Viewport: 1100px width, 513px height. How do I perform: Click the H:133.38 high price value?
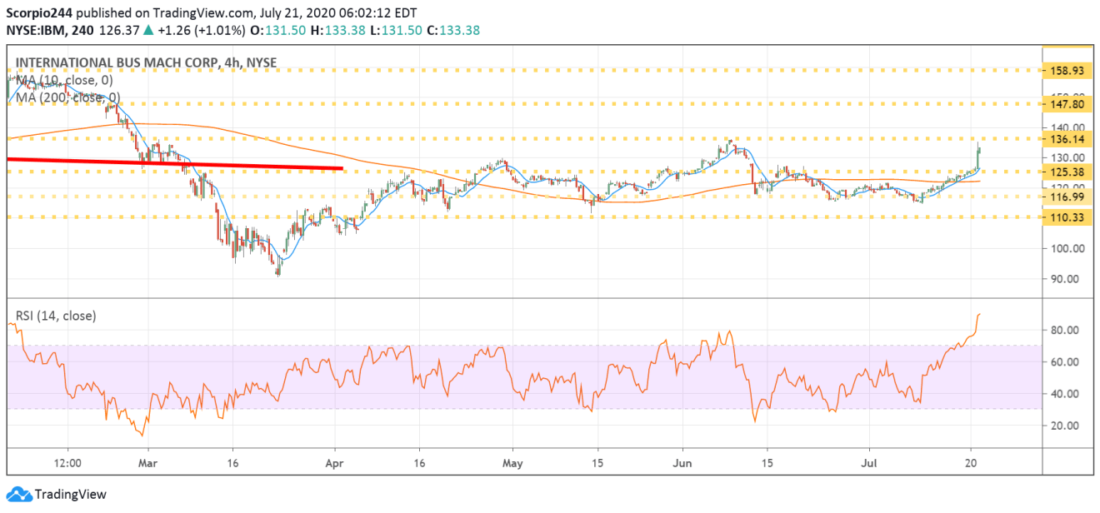click(337, 30)
